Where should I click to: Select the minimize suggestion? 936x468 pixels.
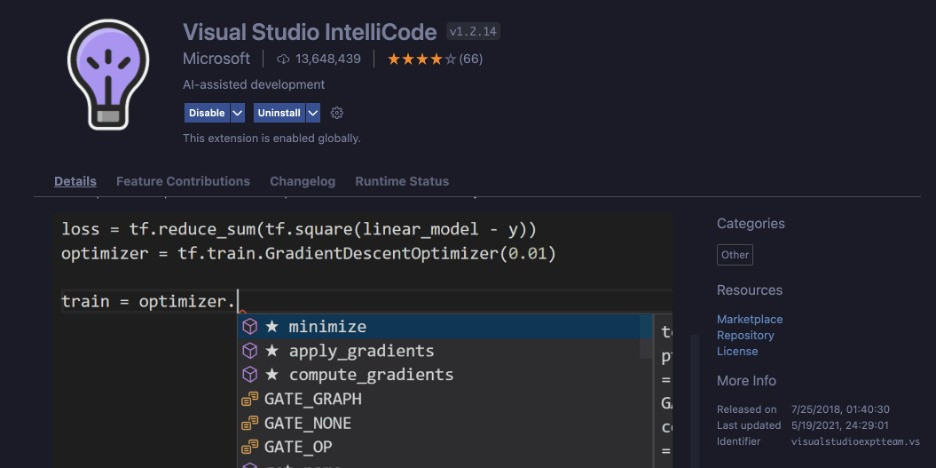tap(445, 327)
